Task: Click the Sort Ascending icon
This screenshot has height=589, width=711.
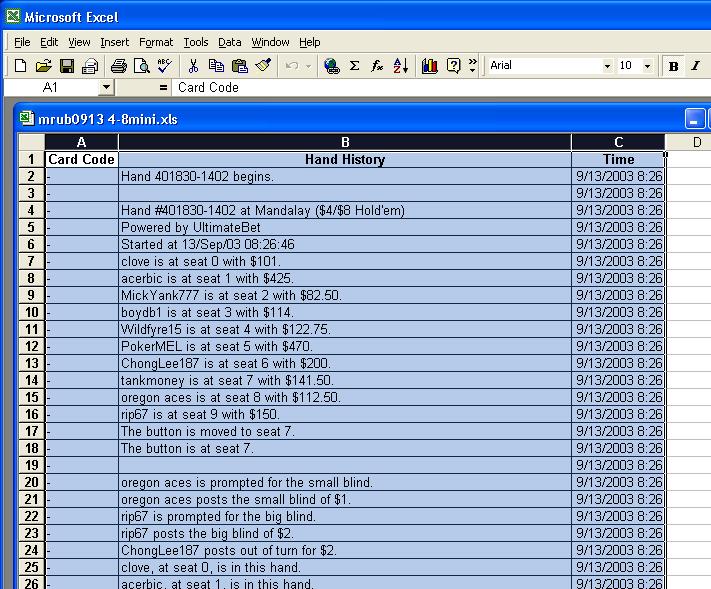Action: click(x=401, y=66)
